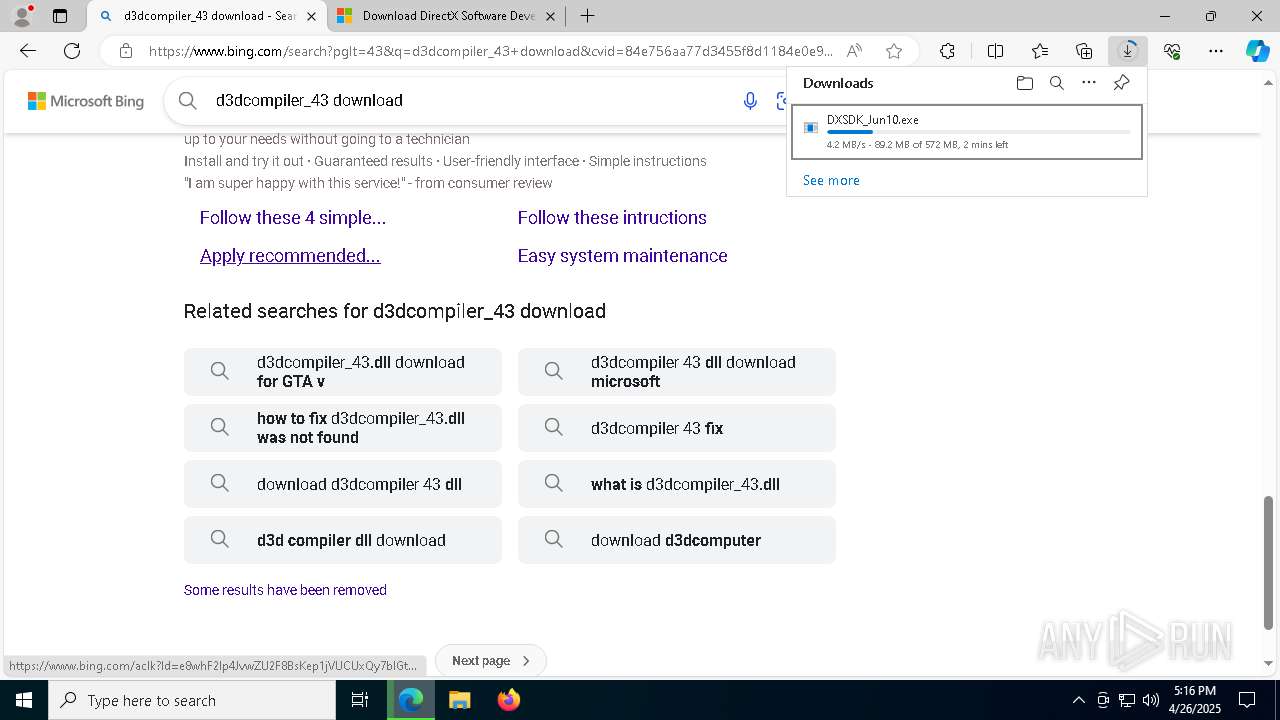This screenshot has height=720, width=1280.
Task: Open the tab actions menu icon
Action: tap(60, 16)
